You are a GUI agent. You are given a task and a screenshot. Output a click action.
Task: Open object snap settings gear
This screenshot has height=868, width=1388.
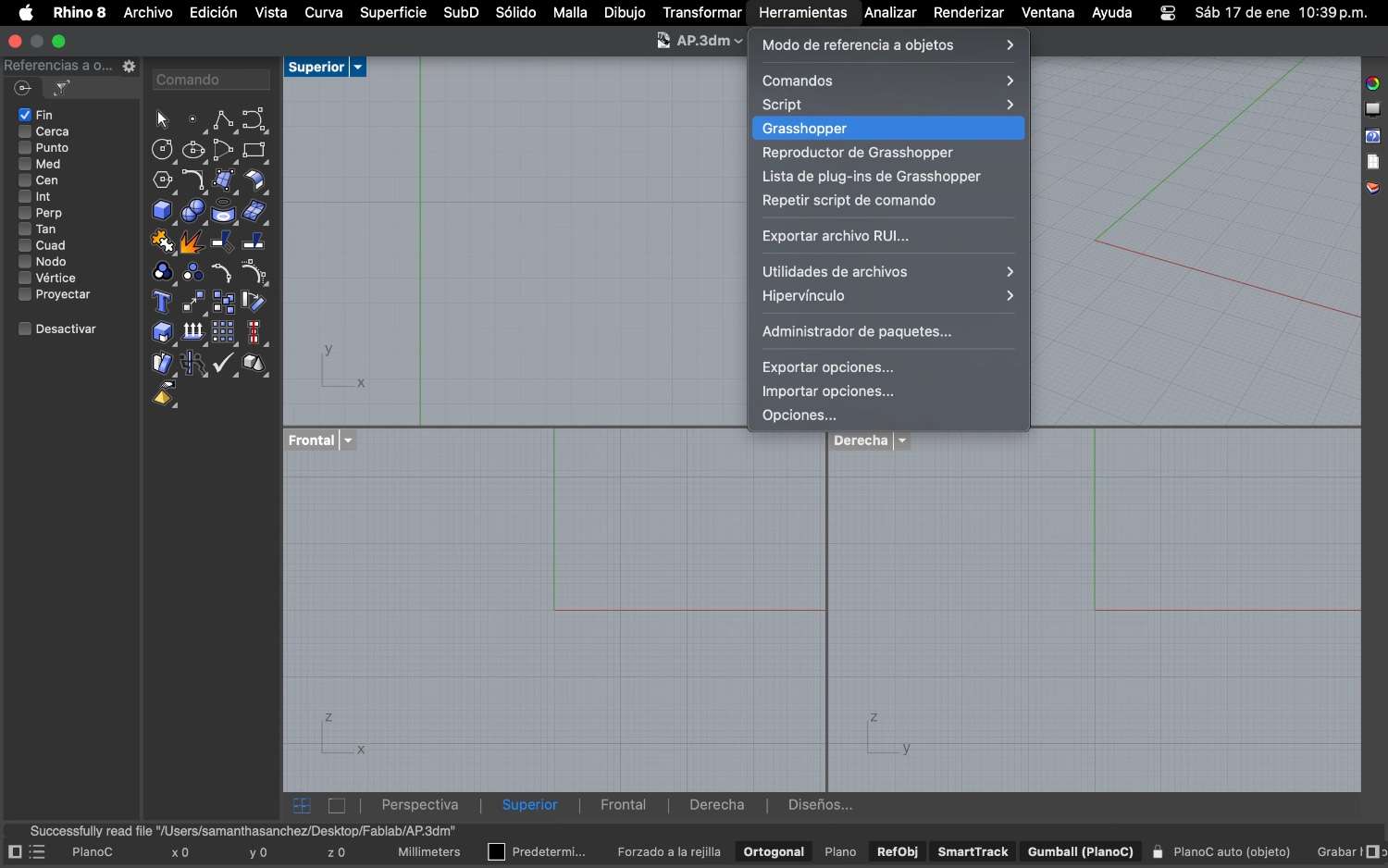pyautogui.click(x=130, y=67)
